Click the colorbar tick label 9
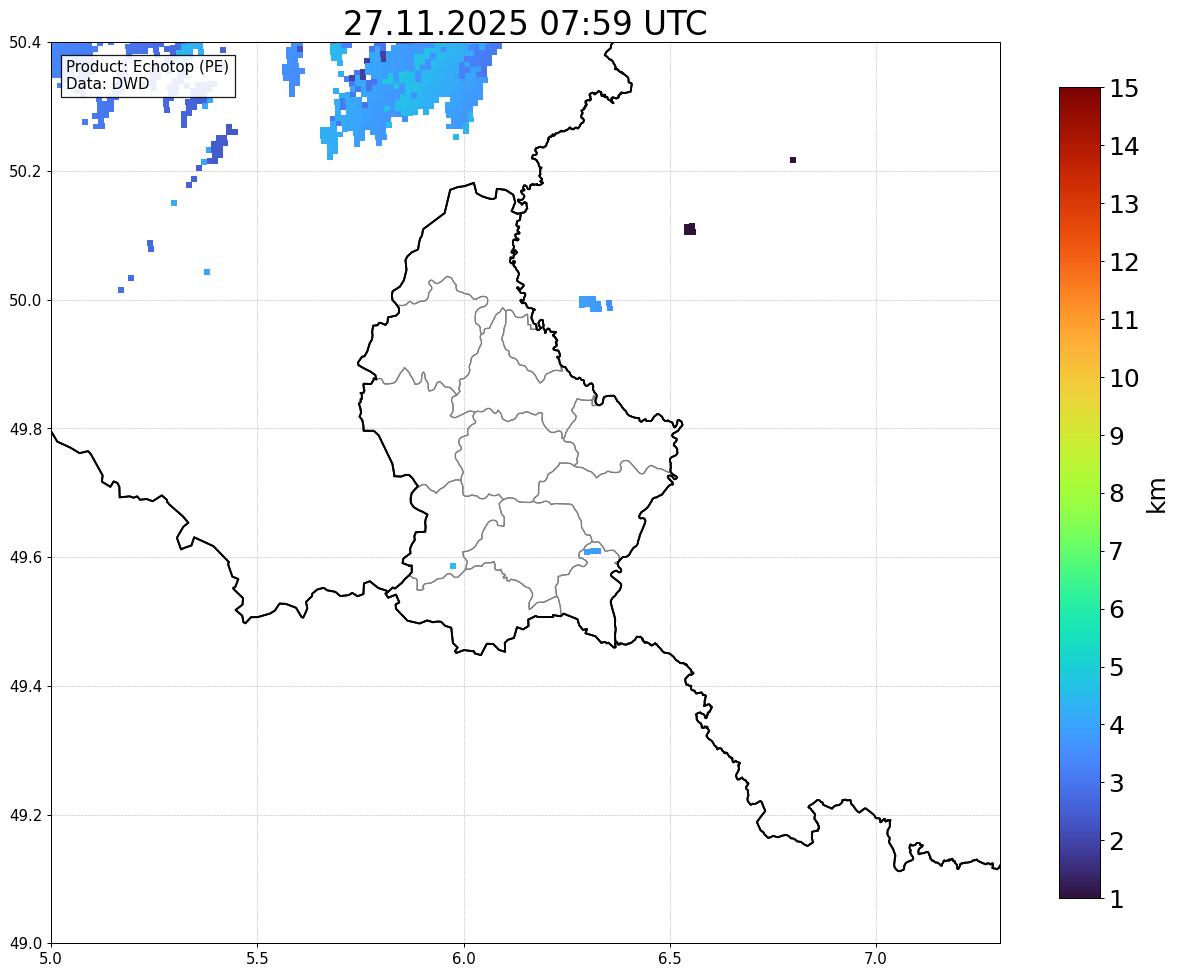This screenshot has height=976, width=1178. coord(1117,436)
